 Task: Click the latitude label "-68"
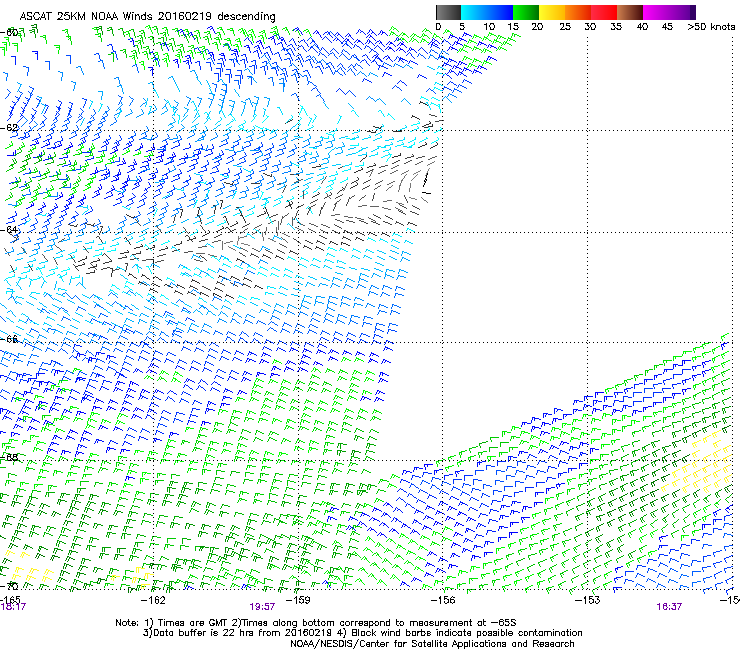pyautogui.click(x=9, y=457)
